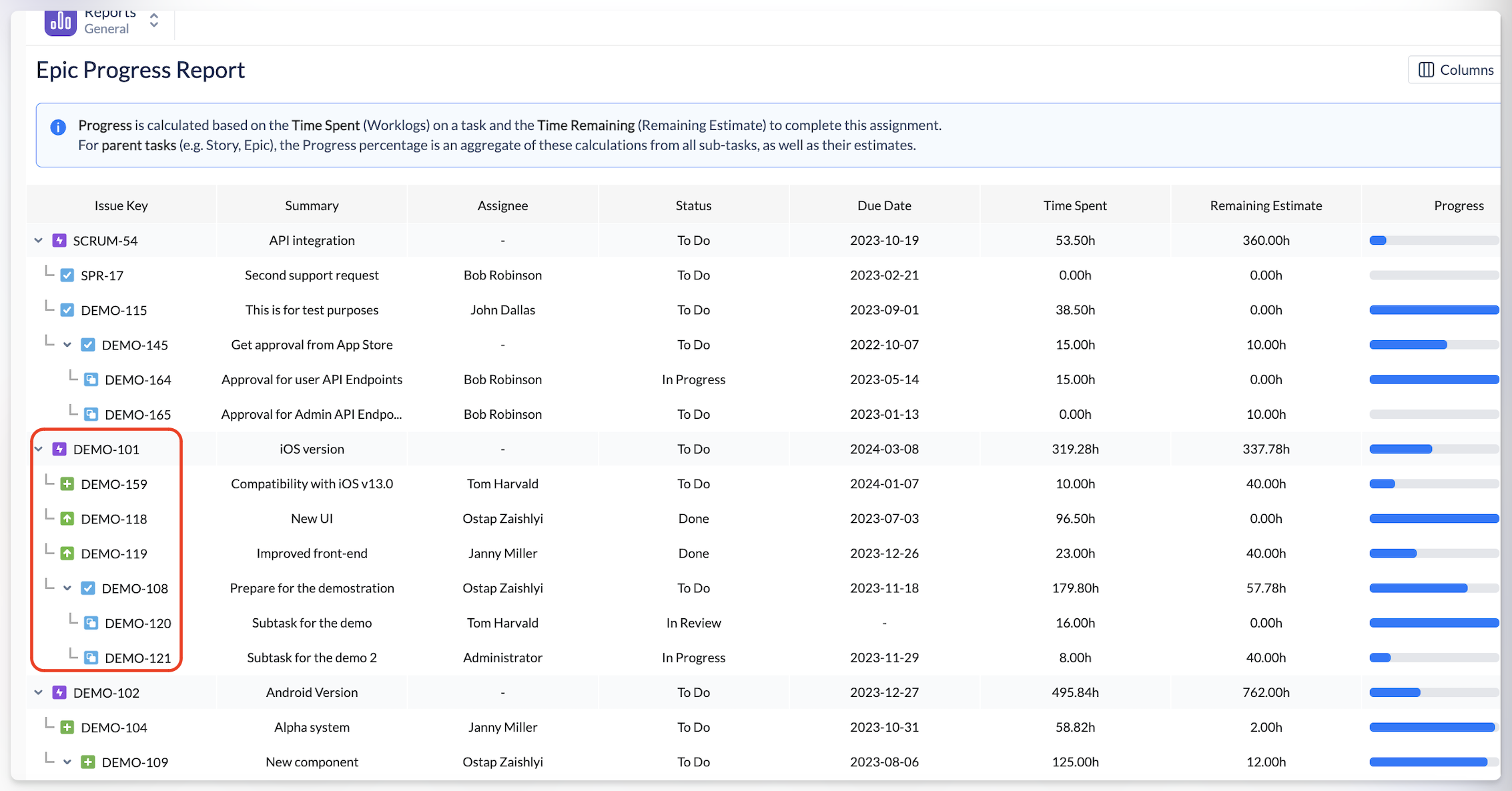
Task: Collapse the DEMO-145 subtask tree
Action: coord(67,345)
